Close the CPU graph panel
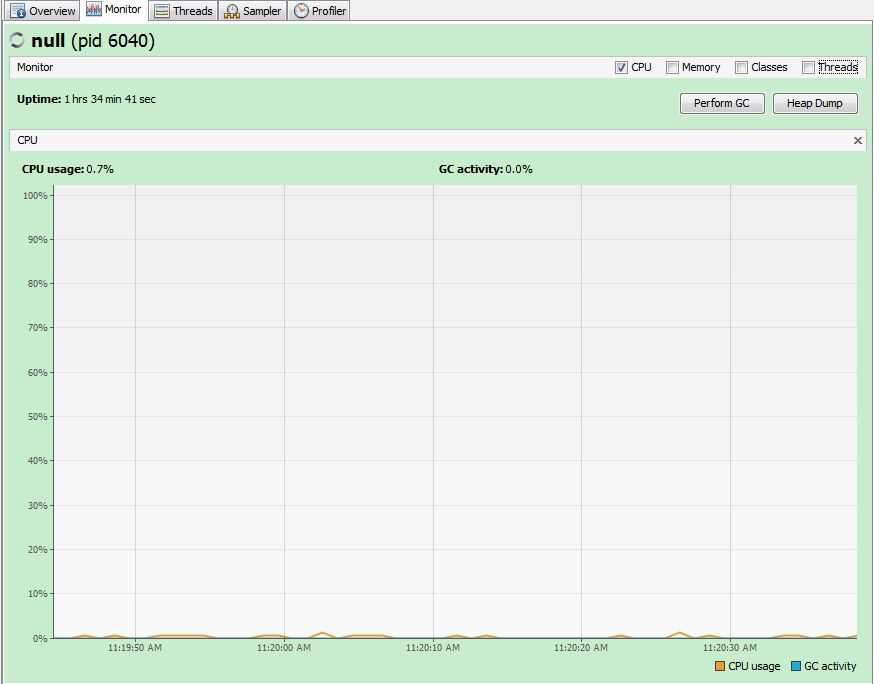 click(858, 140)
